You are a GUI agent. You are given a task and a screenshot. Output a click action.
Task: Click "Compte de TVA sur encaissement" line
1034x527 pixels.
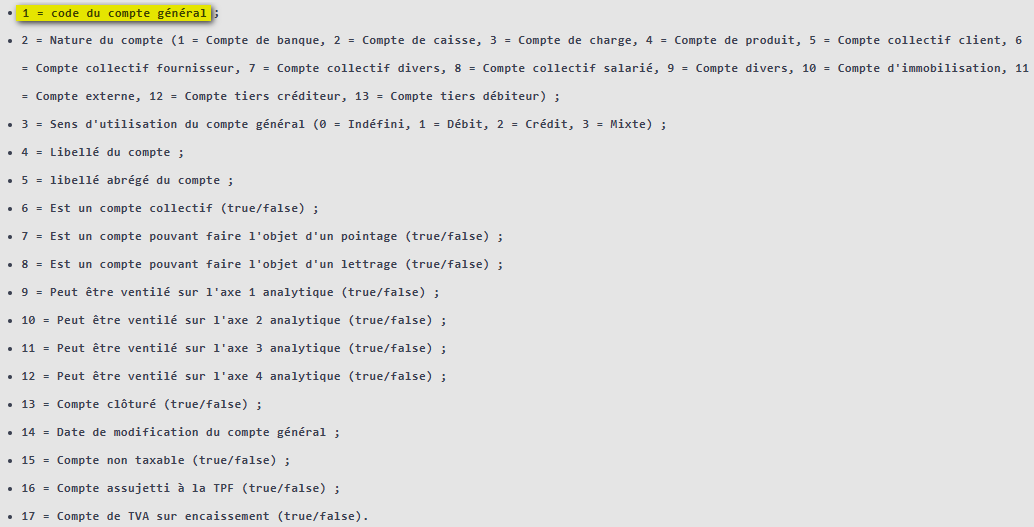(x=195, y=516)
